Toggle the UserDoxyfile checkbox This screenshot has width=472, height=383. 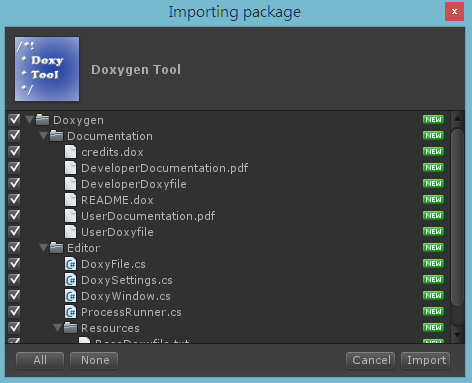[x=14, y=231]
